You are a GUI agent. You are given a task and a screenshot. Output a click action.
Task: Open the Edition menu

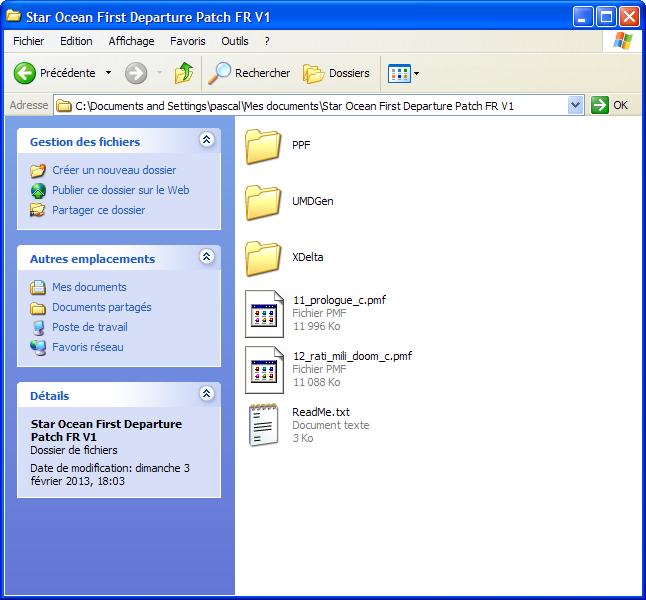point(76,41)
